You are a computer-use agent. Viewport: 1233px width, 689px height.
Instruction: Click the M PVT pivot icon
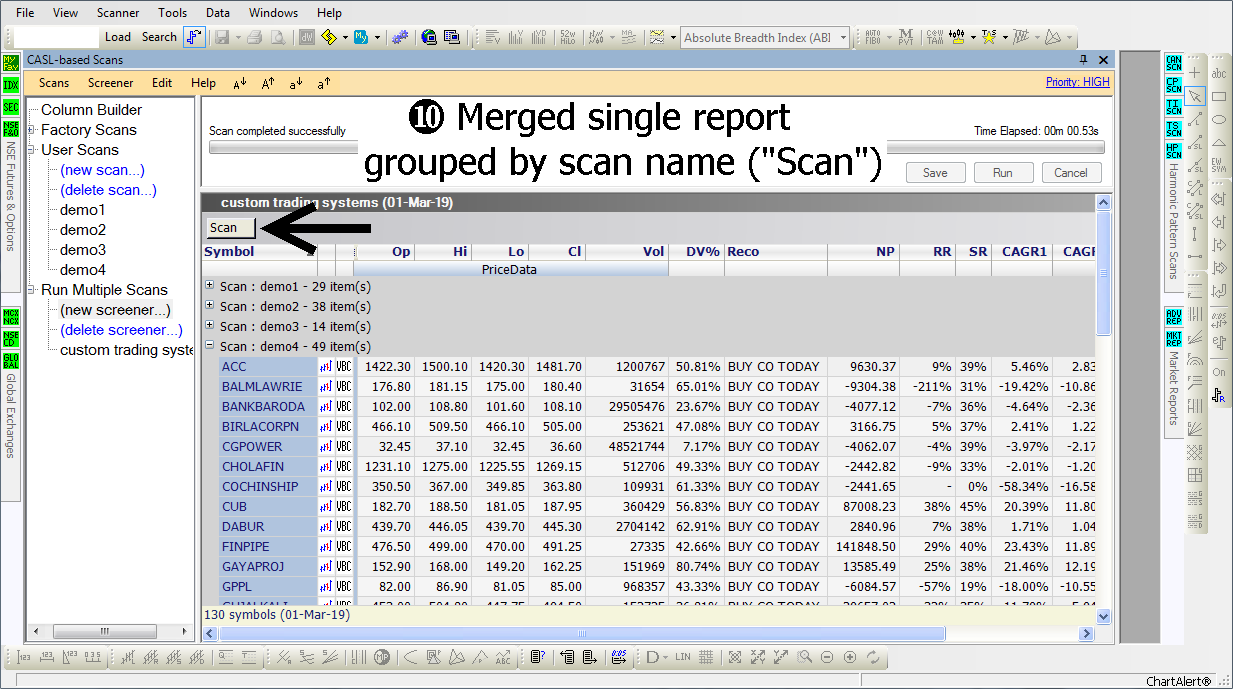click(x=906, y=37)
